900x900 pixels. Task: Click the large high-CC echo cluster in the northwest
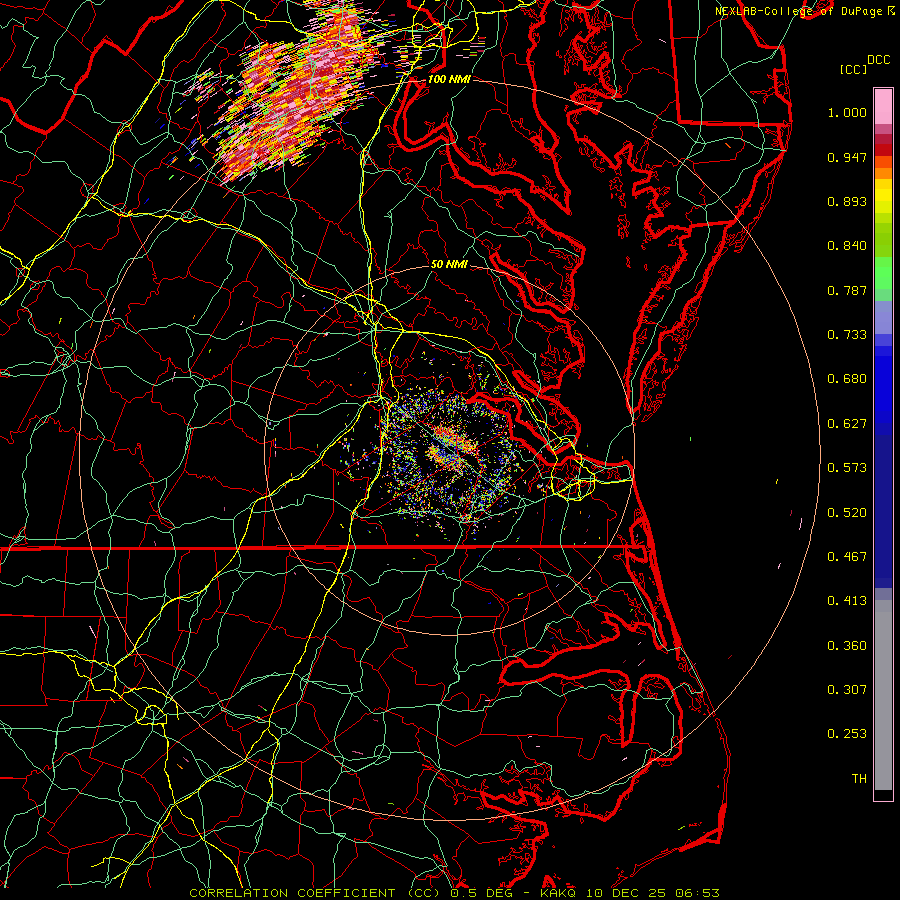[x=296, y=92]
